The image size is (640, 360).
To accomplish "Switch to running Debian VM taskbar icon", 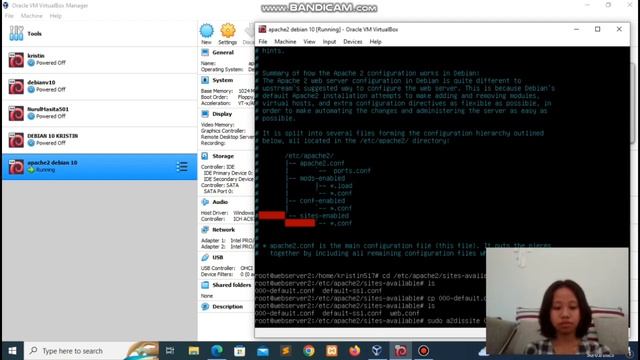I will 400,351.
